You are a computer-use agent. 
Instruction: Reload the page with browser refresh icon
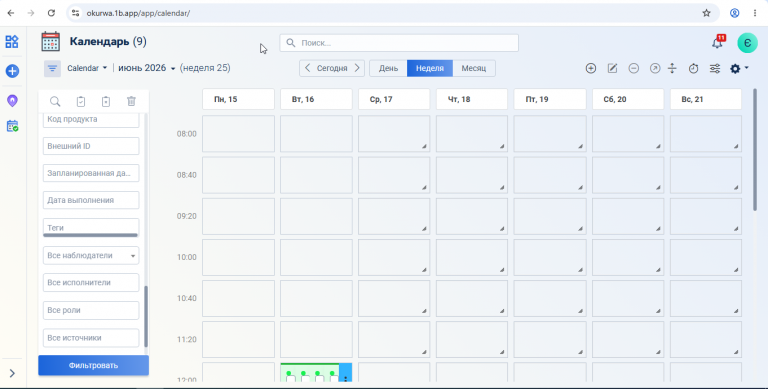tap(51, 13)
